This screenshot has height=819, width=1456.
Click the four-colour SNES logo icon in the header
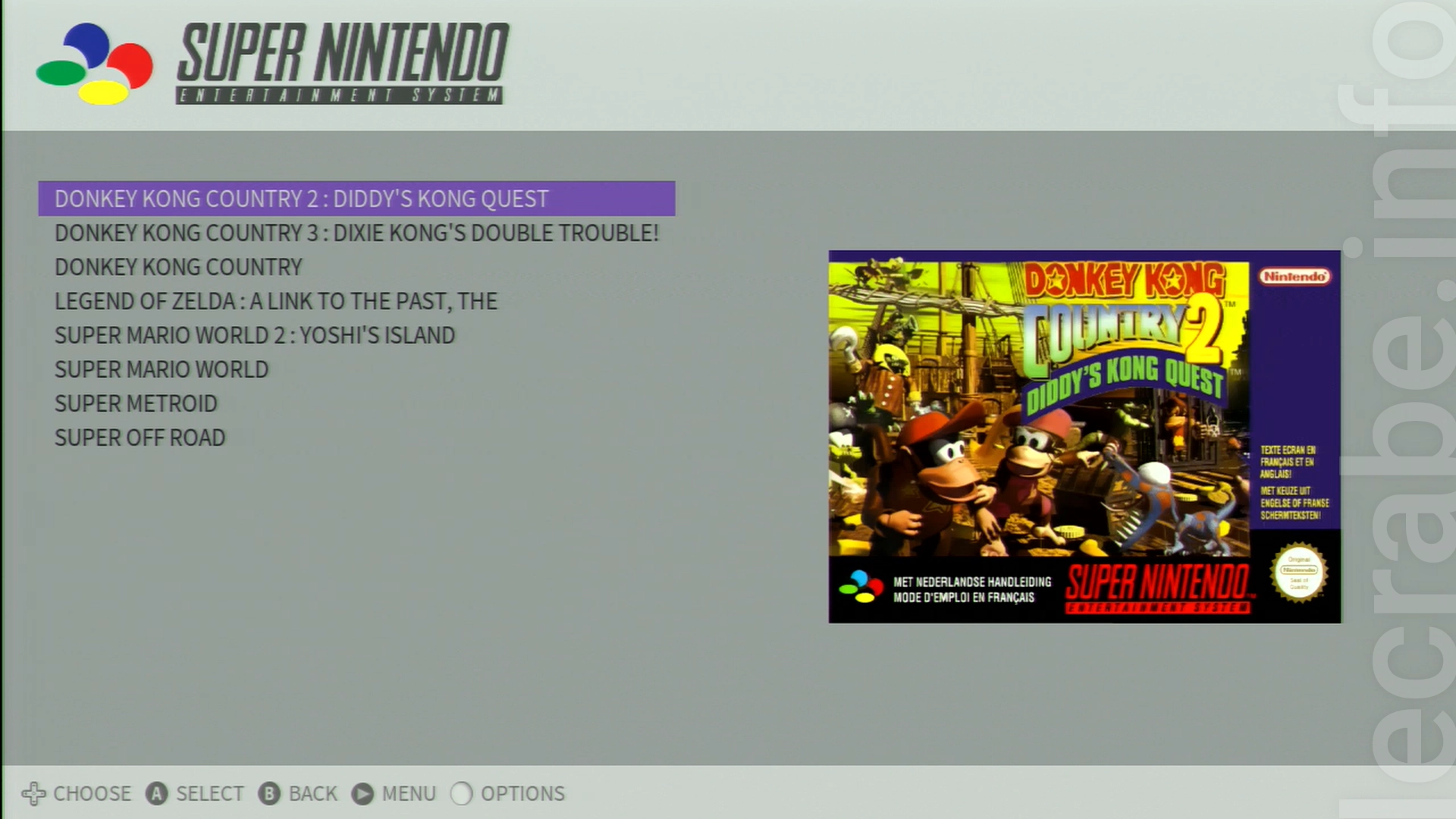pos(94,64)
